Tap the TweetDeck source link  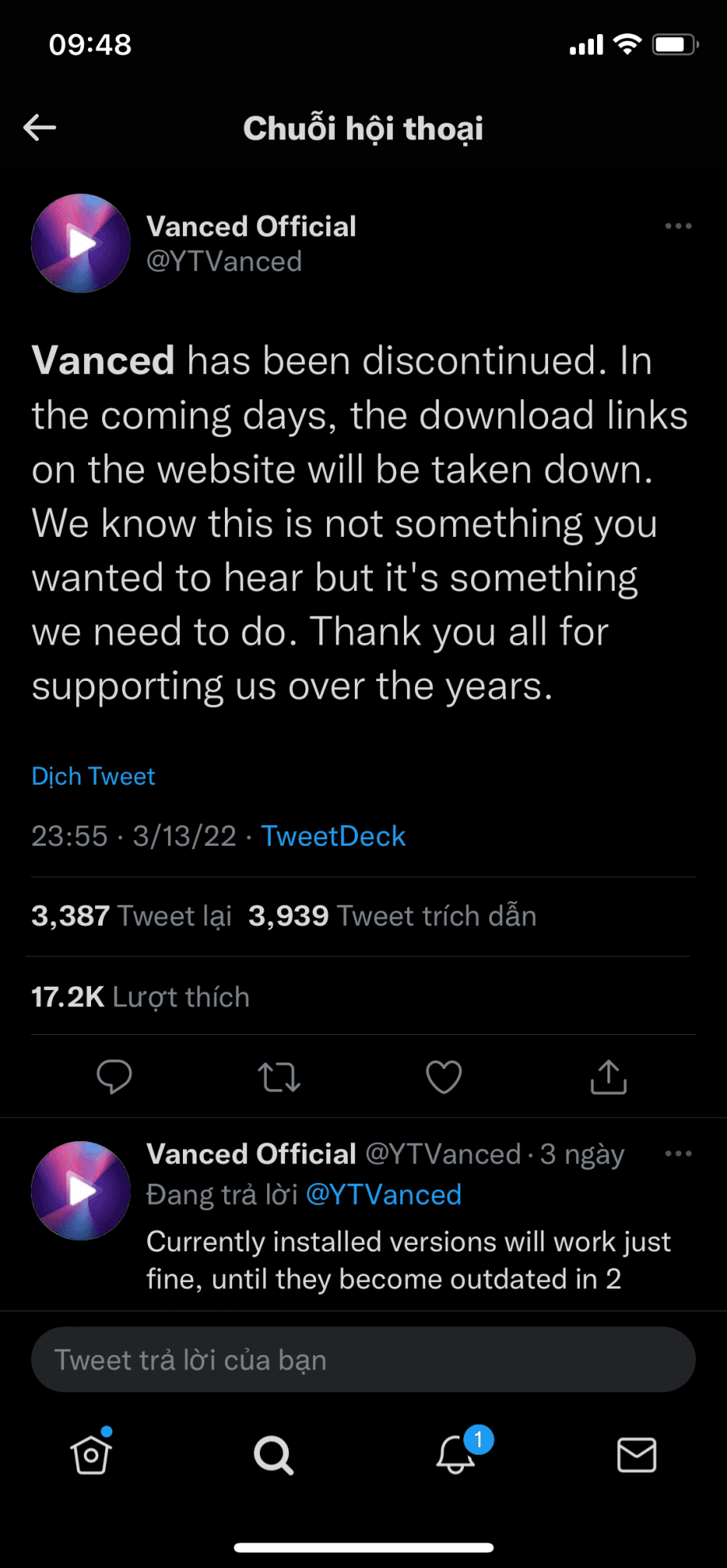coord(333,836)
